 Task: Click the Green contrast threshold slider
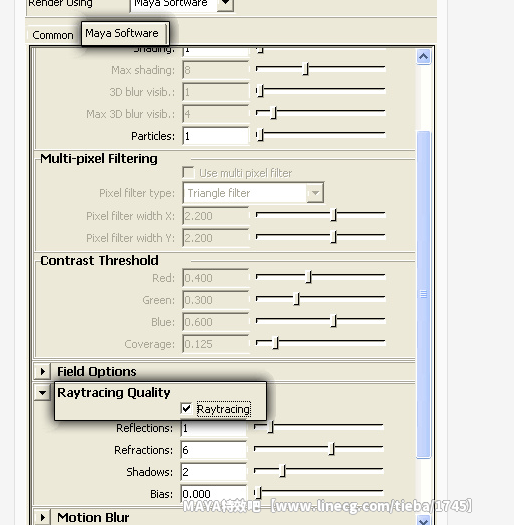click(x=320, y=299)
